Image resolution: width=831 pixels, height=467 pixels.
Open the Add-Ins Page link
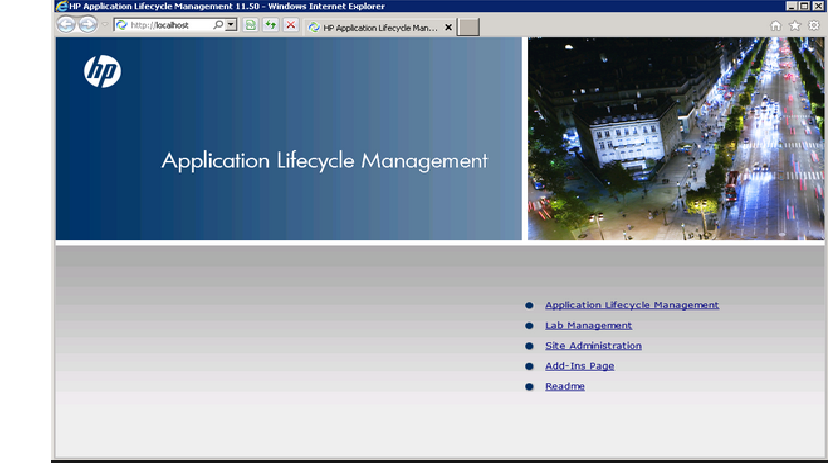[579, 366]
